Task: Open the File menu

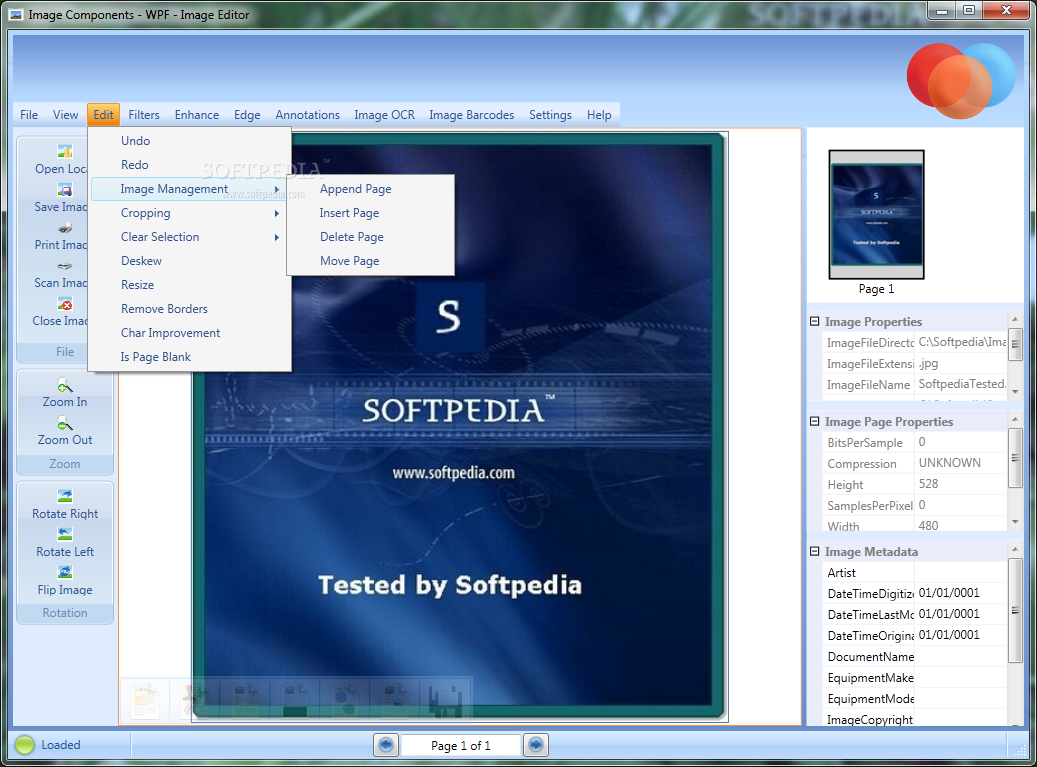Action: (x=28, y=114)
